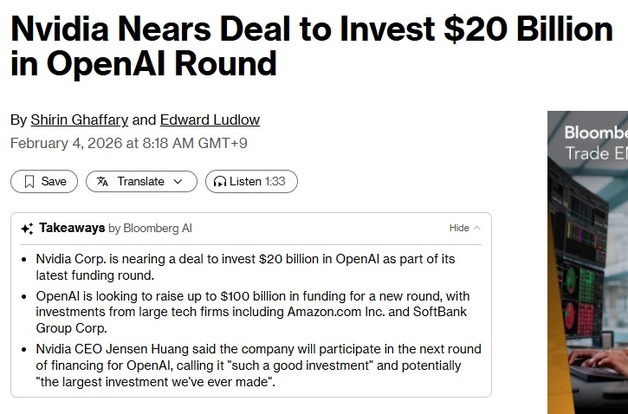Click third takeaway quoting Jensen Huang
Image resolution: width=628 pixels, height=414 pixels.
pos(258,366)
